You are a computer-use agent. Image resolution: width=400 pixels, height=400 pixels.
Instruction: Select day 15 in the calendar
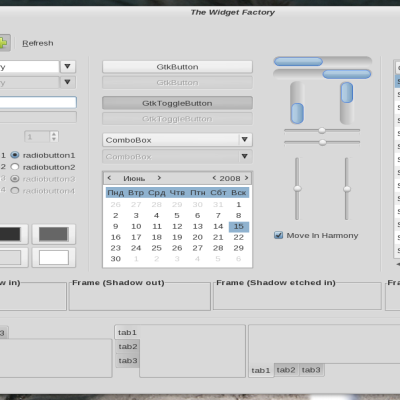coord(239,226)
